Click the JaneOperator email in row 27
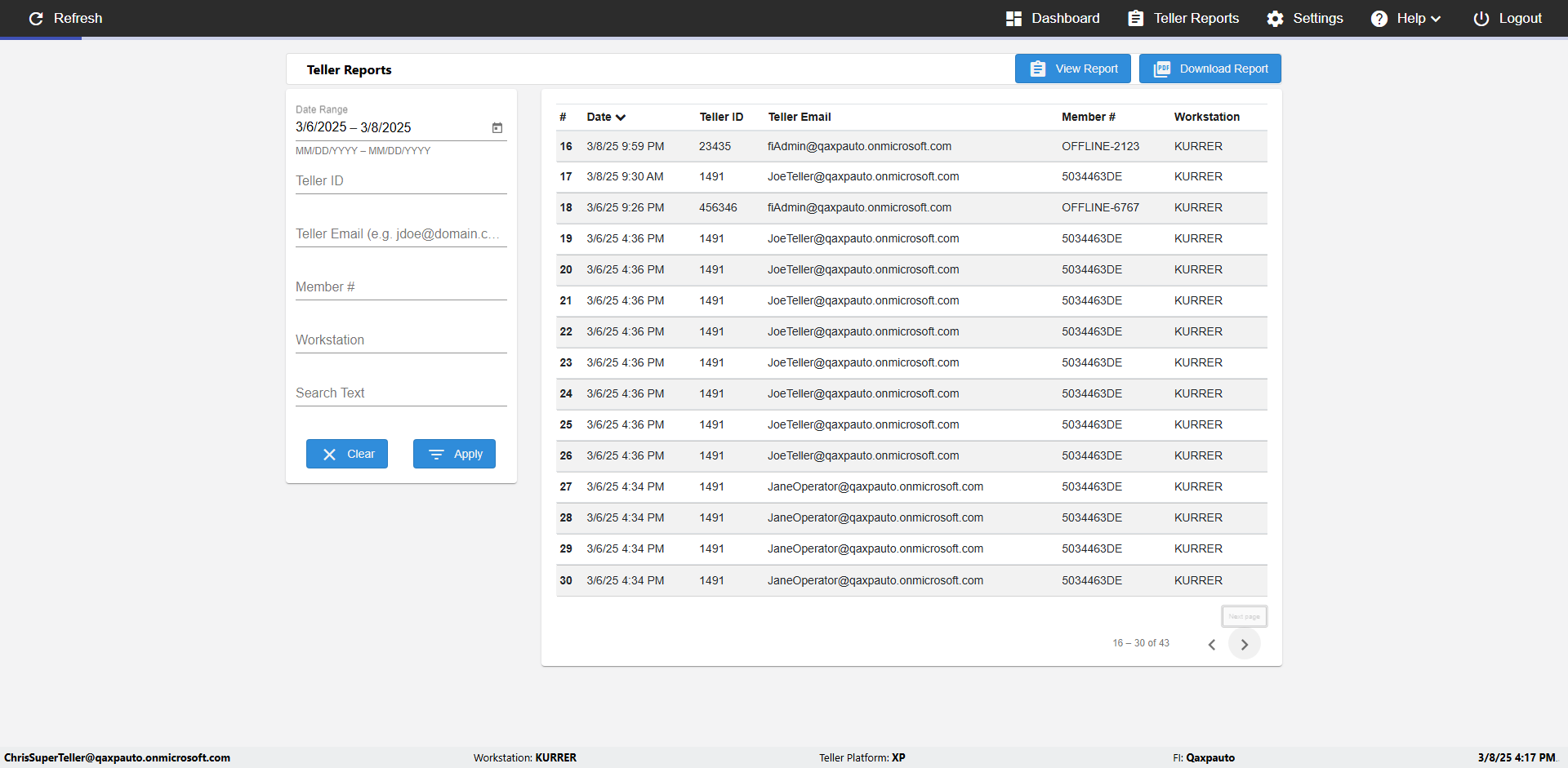The width and height of the screenshot is (1568, 768). (875, 486)
